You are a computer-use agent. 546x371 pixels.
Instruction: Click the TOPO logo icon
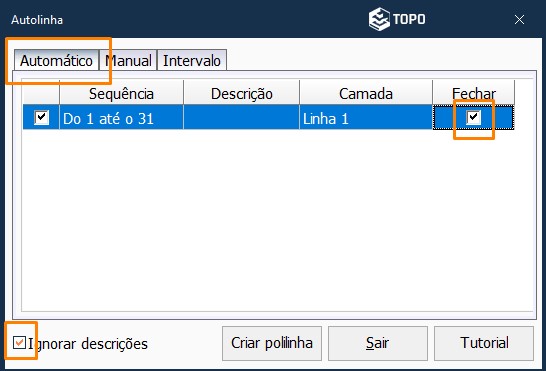pos(379,19)
